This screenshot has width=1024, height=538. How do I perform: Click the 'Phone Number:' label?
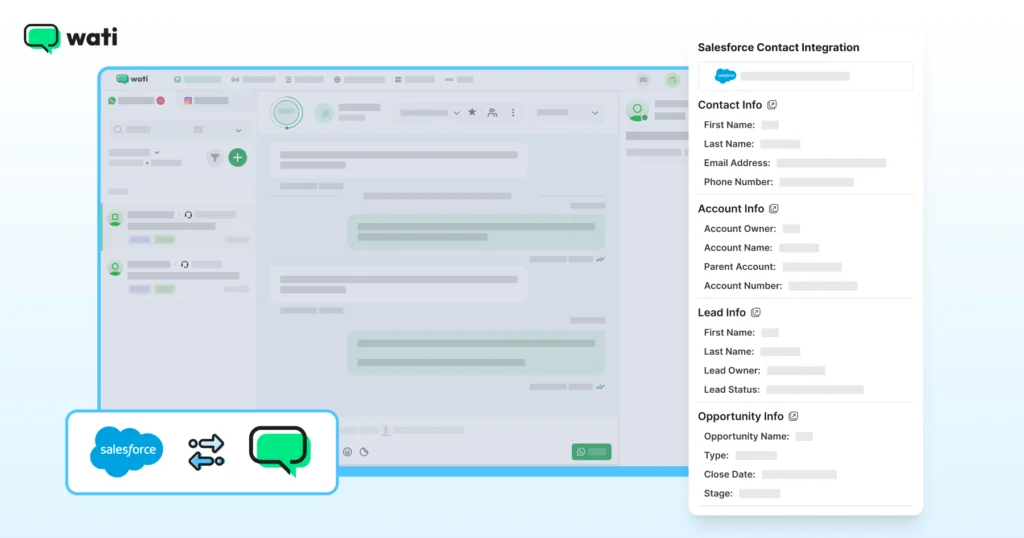(738, 182)
